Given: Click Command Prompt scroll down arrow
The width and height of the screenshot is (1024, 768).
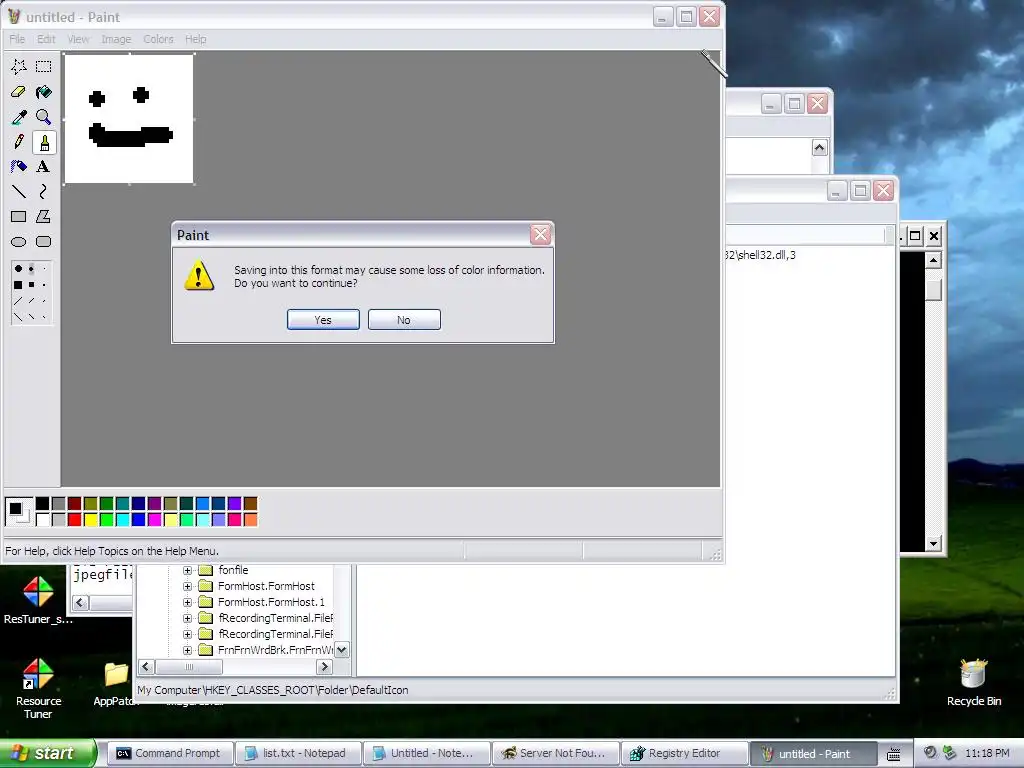Looking at the screenshot, I should click(934, 543).
